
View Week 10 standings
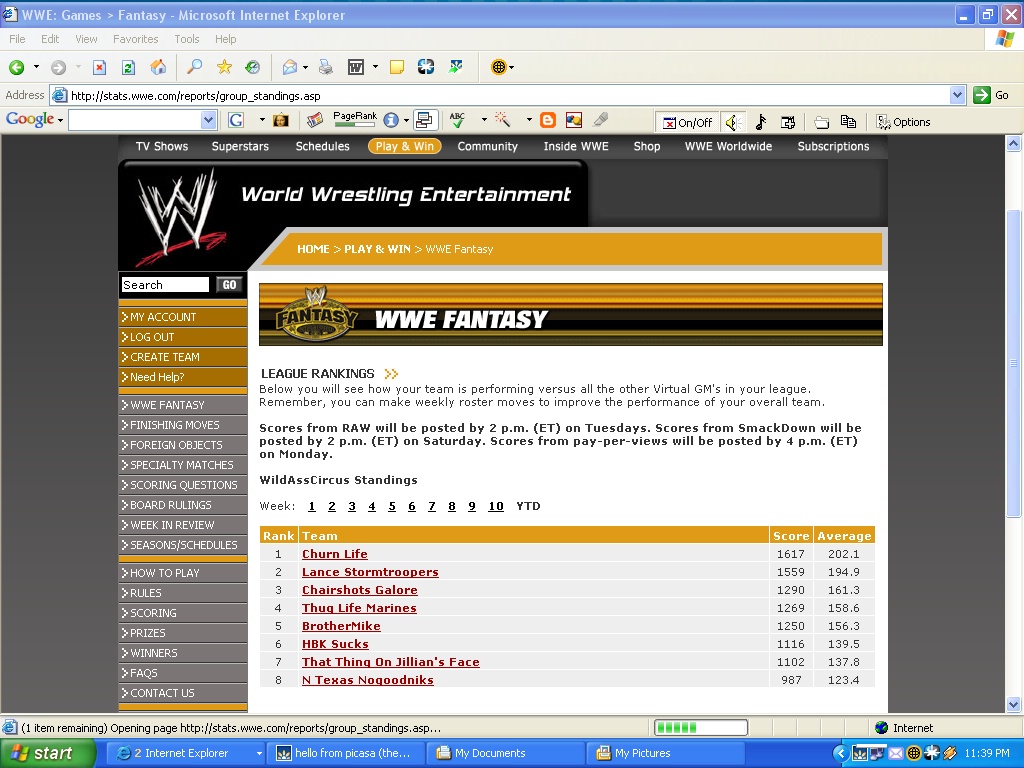point(496,506)
